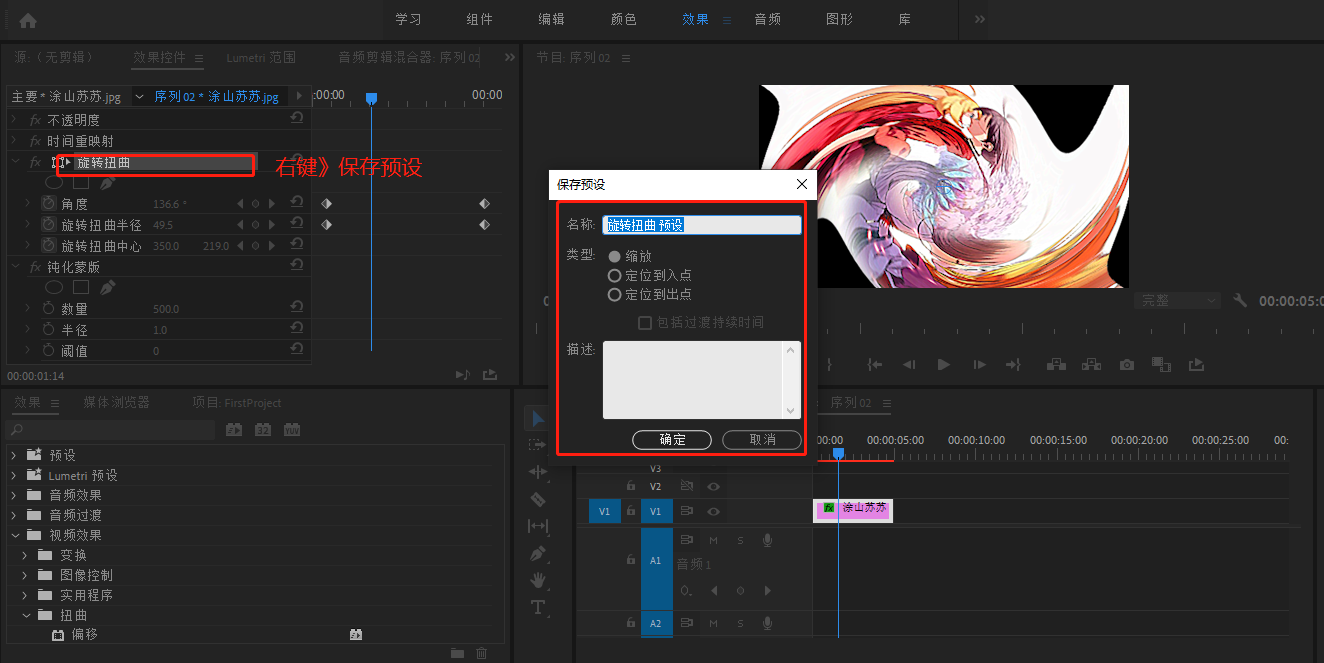Screen dimensions: 1324x663
Task: Click the 32-bit color filter icon
Action: point(263,429)
